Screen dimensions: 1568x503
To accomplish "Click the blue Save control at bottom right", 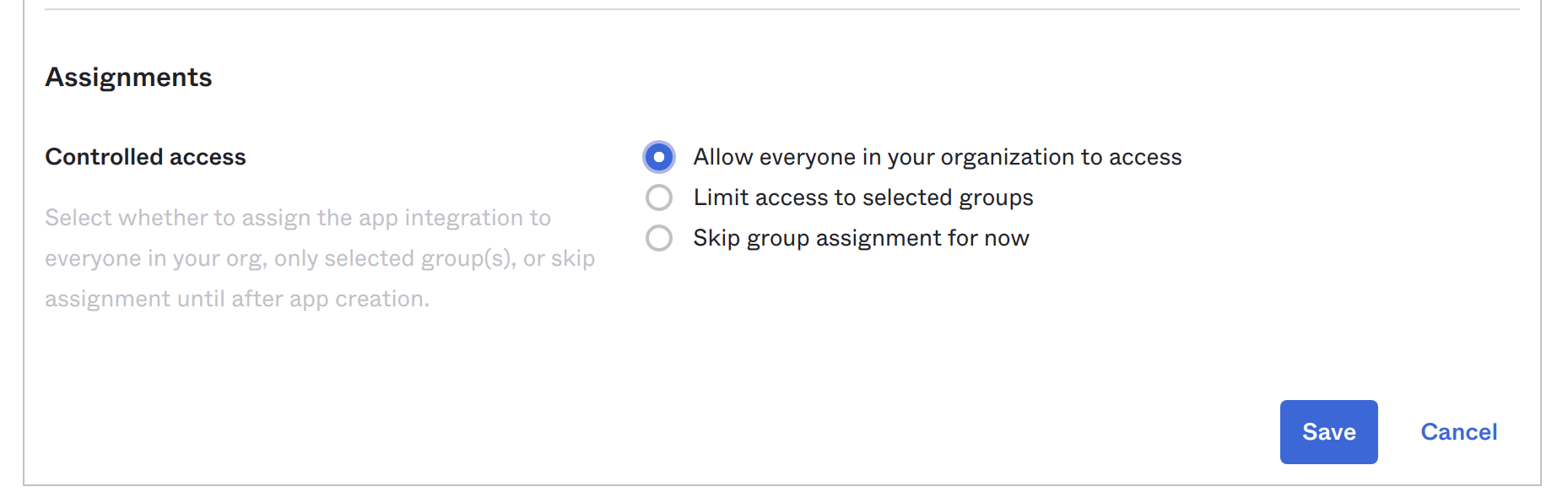I will [1327, 431].
